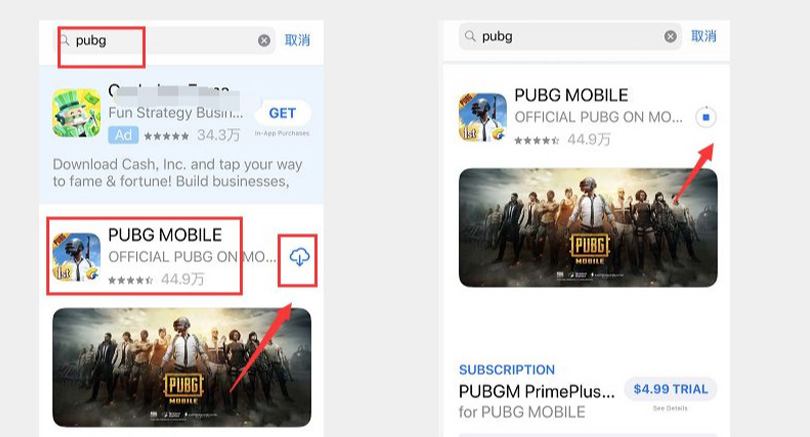Open left PUBG MOBILE banner screenshot
Screen dimensions: 810x437
pos(182,367)
